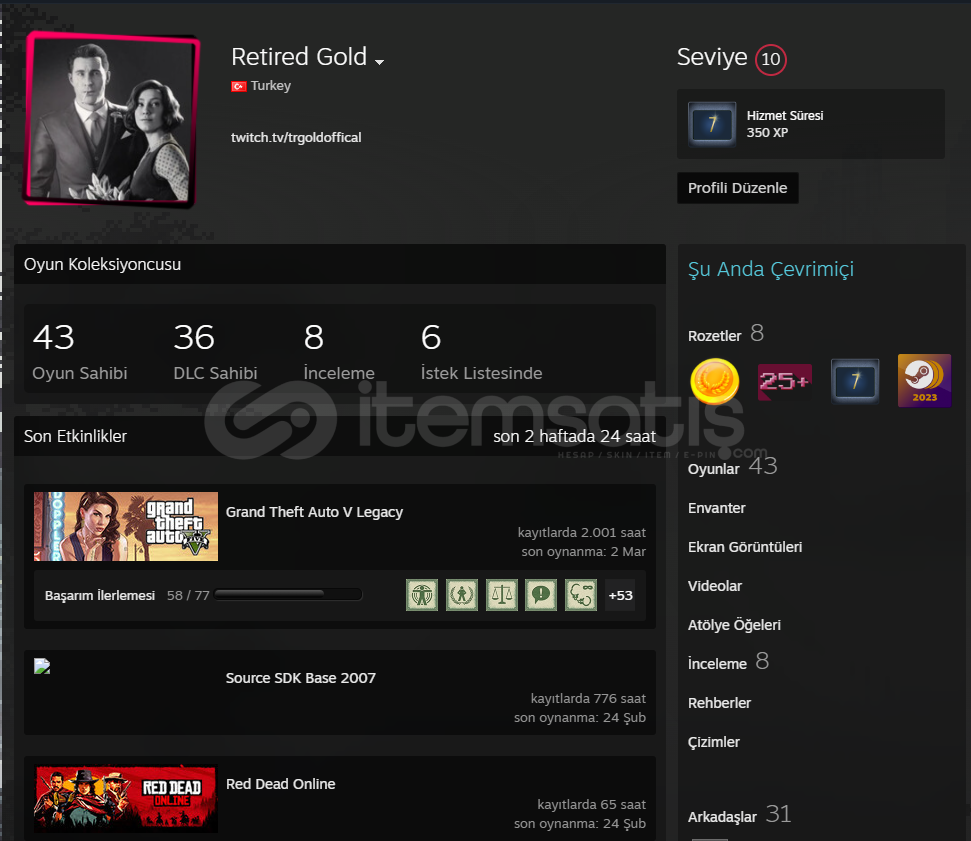
Task: Open the Hizmet Süresi 350 XP badge
Action: (x=811, y=124)
